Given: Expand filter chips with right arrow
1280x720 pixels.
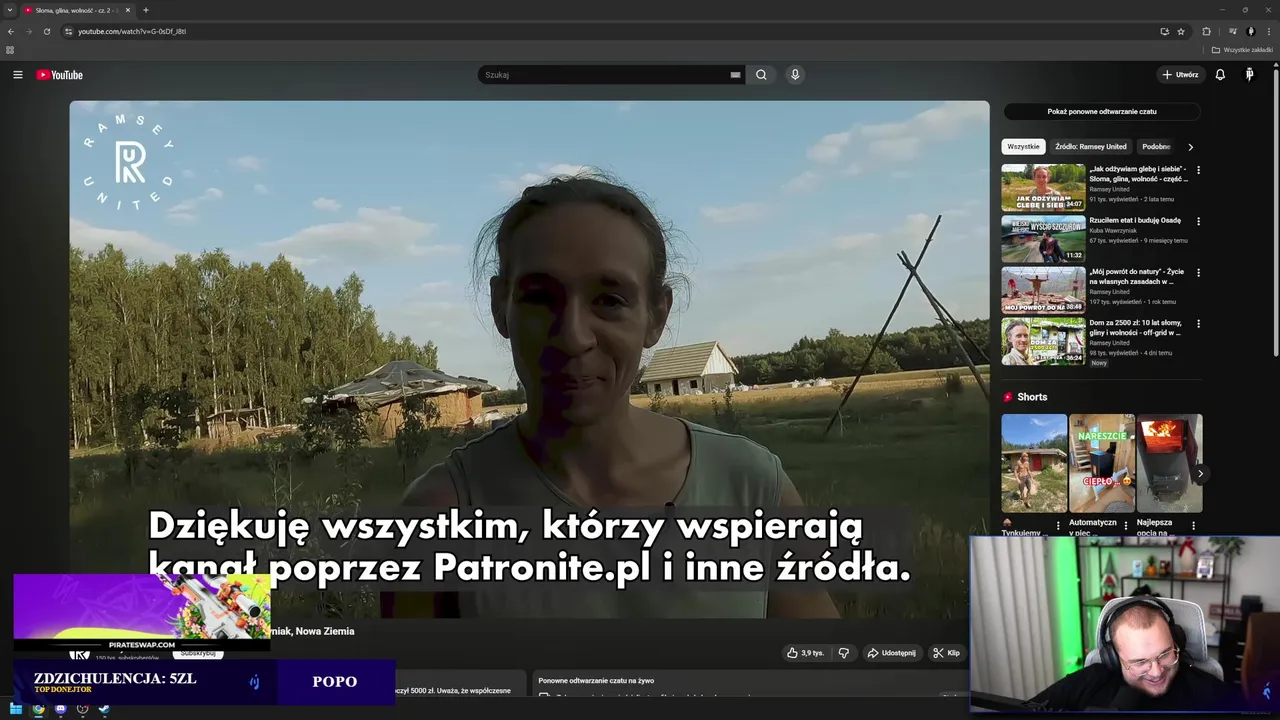Looking at the screenshot, I should [x=1190, y=147].
